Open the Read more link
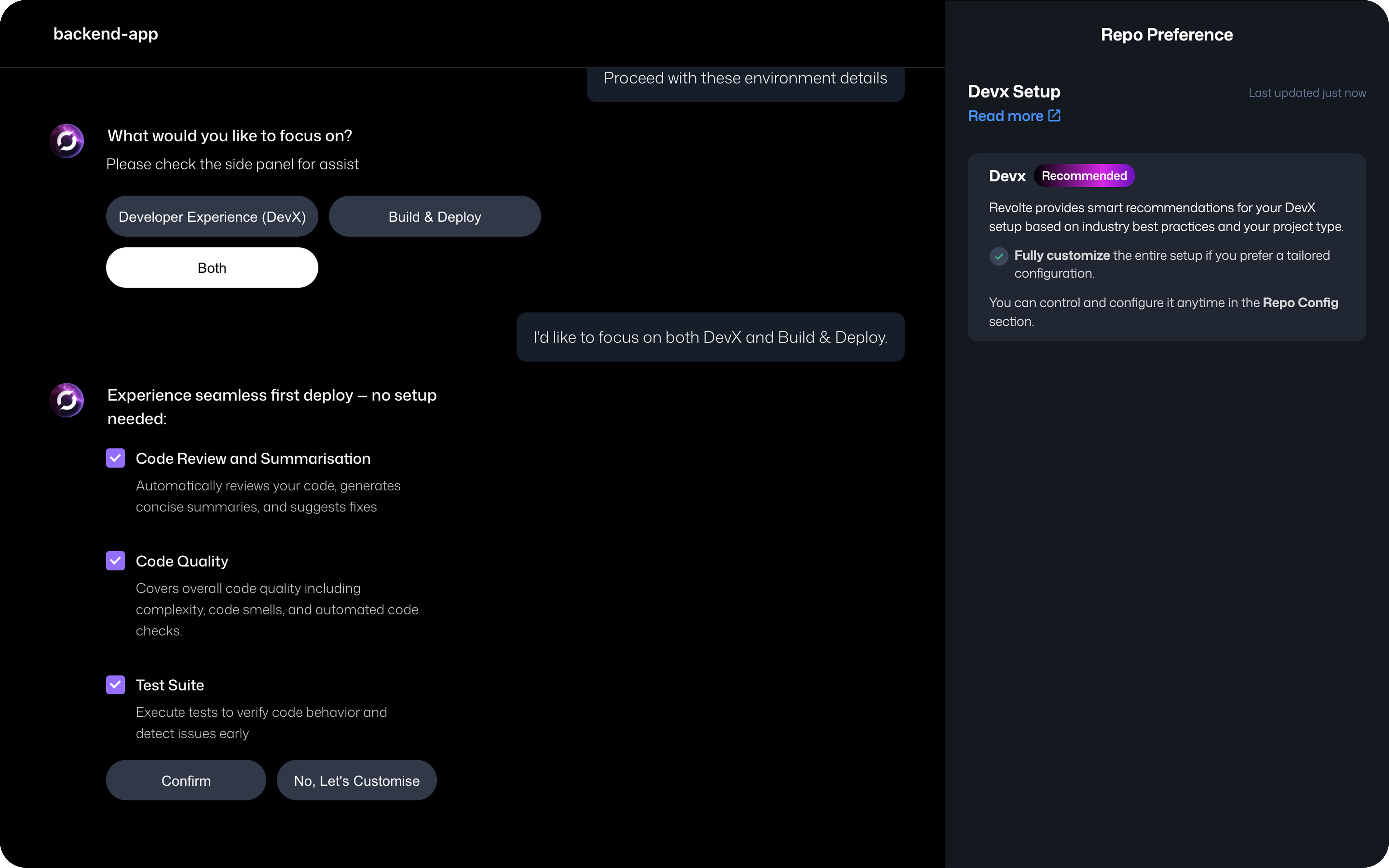Image resolution: width=1389 pixels, height=868 pixels. [x=1006, y=116]
